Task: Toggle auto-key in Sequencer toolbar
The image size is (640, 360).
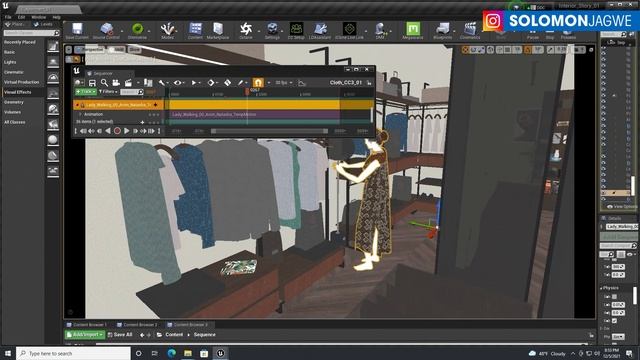Action: click(227, 83)
